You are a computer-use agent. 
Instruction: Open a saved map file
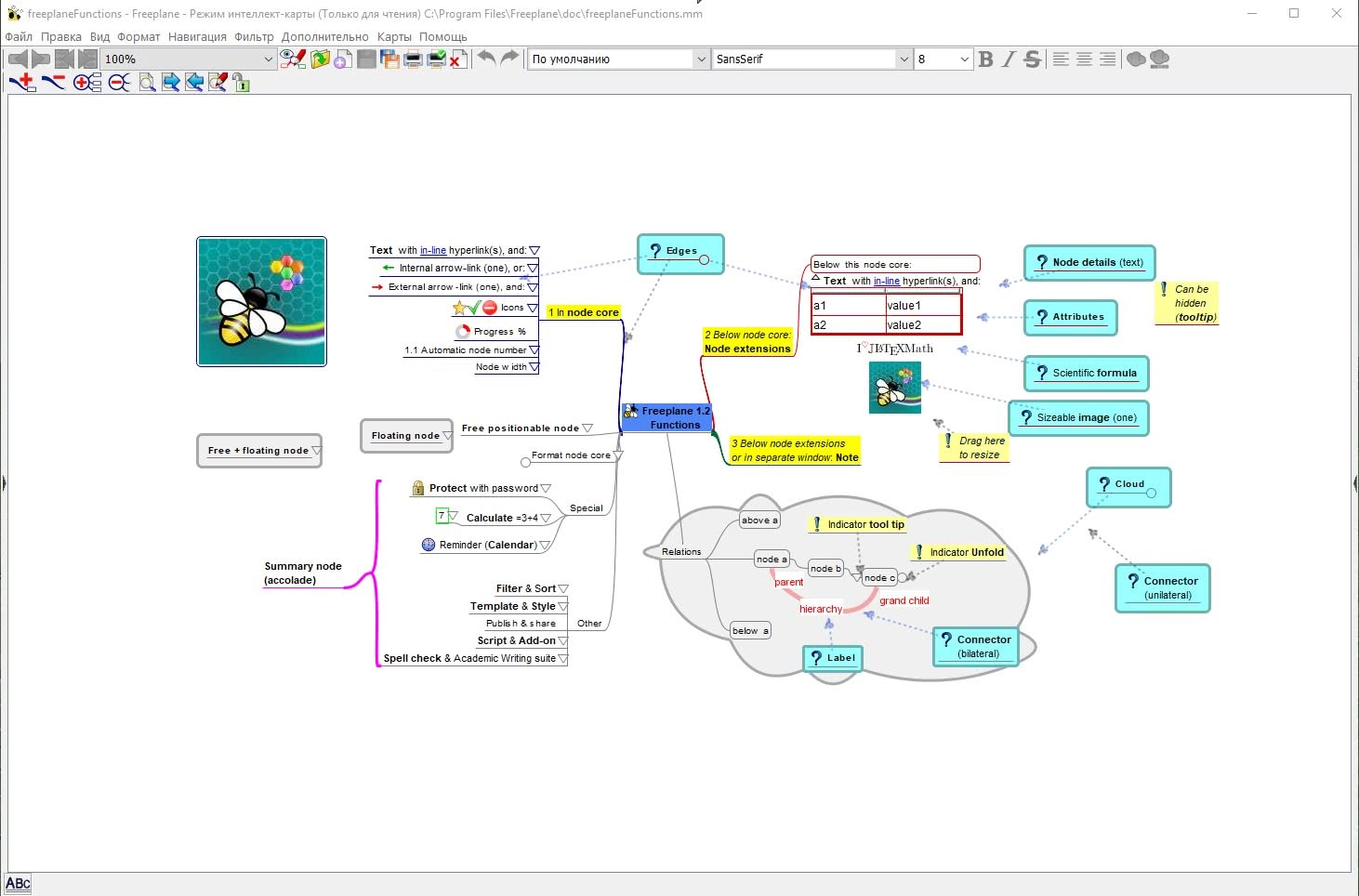(321, 59)
